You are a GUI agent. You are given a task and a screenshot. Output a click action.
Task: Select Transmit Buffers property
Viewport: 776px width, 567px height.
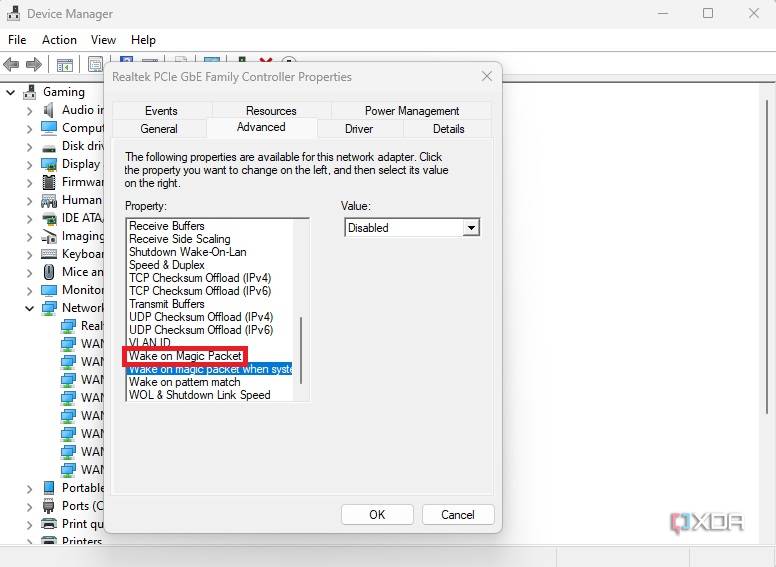point(167,304)
